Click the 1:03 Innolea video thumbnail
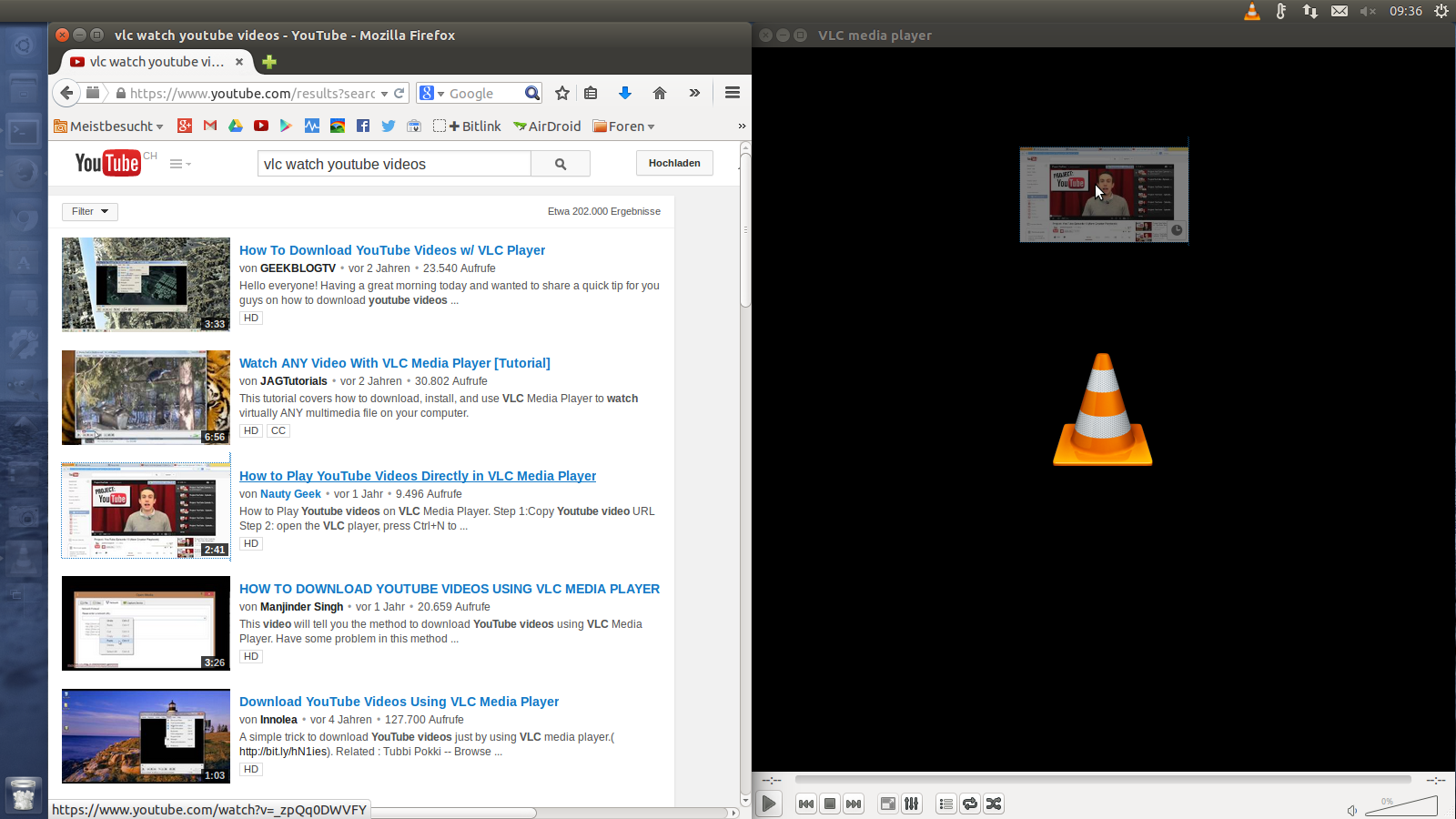This screenshot has width=1456, height=819. point(146,736)
